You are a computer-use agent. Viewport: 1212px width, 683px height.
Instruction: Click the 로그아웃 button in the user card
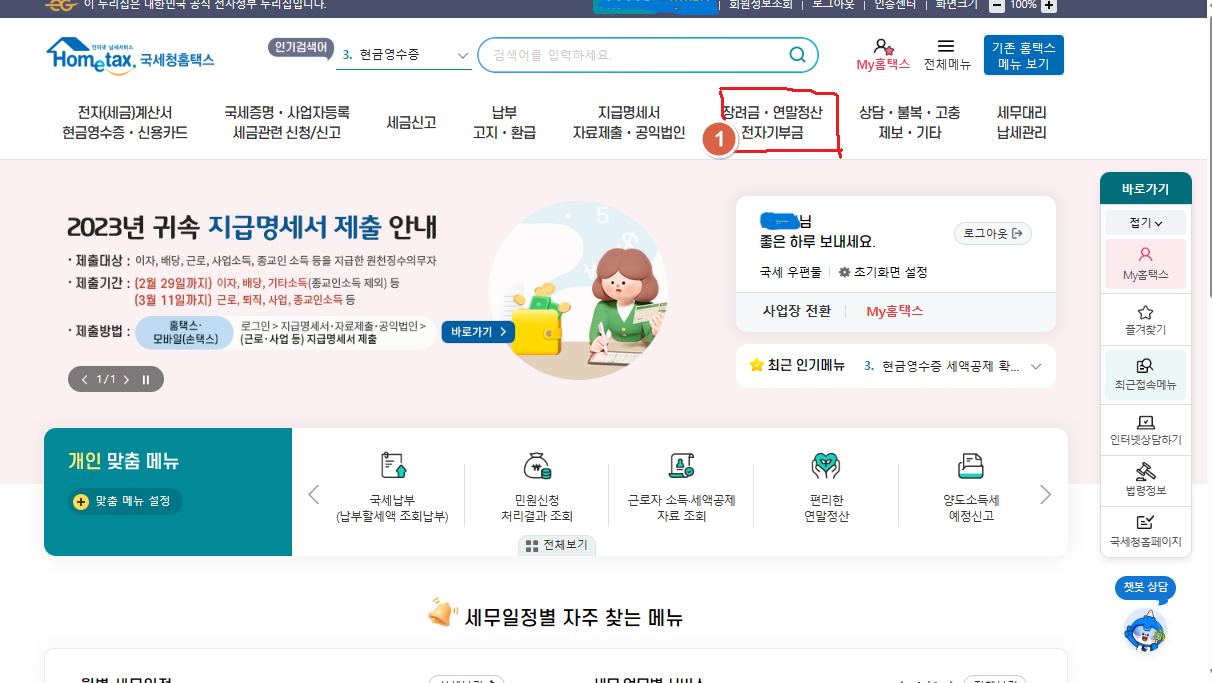coord(993,233)
